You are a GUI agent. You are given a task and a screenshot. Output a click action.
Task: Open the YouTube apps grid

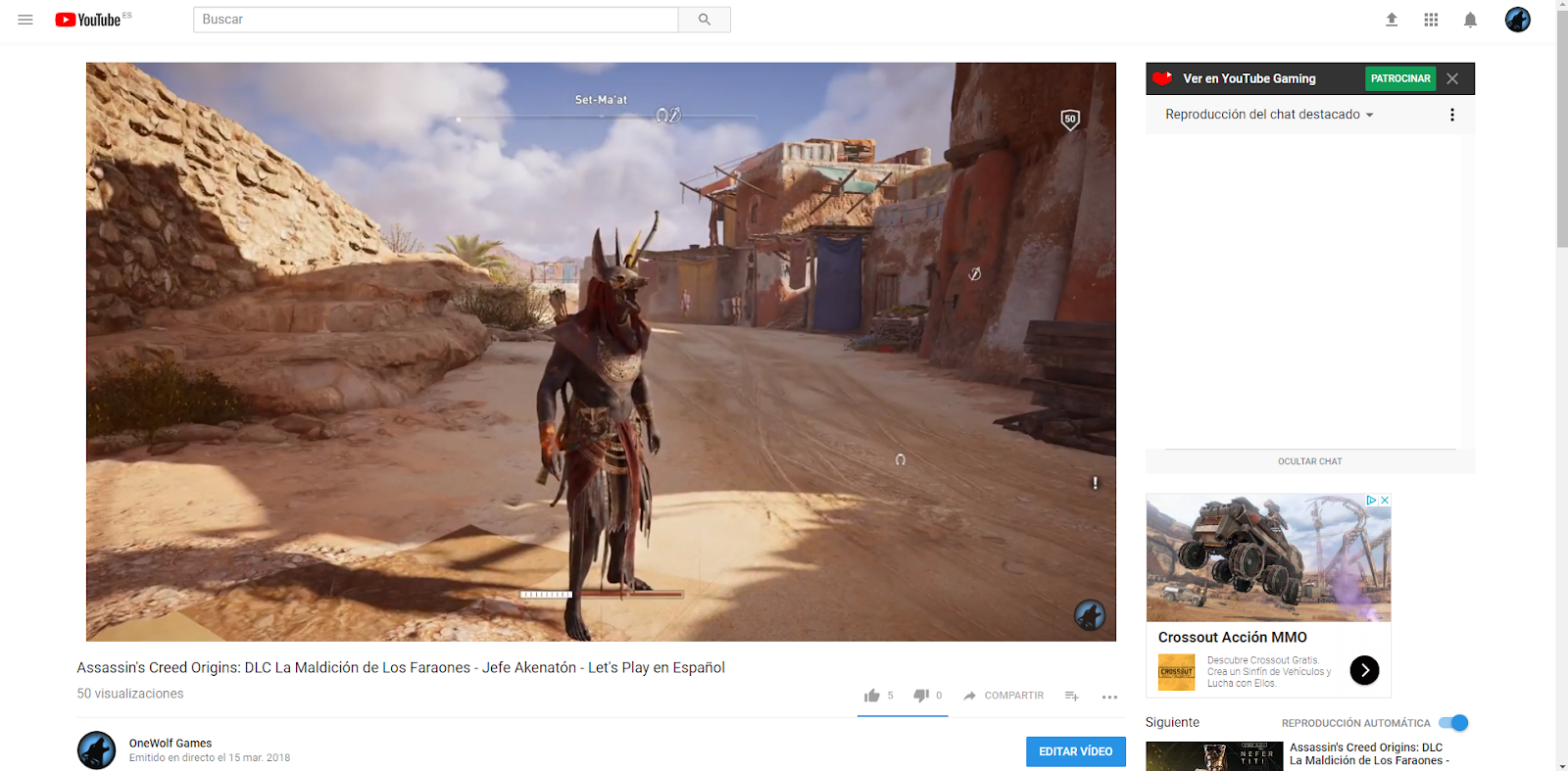tap(1431, 20)
